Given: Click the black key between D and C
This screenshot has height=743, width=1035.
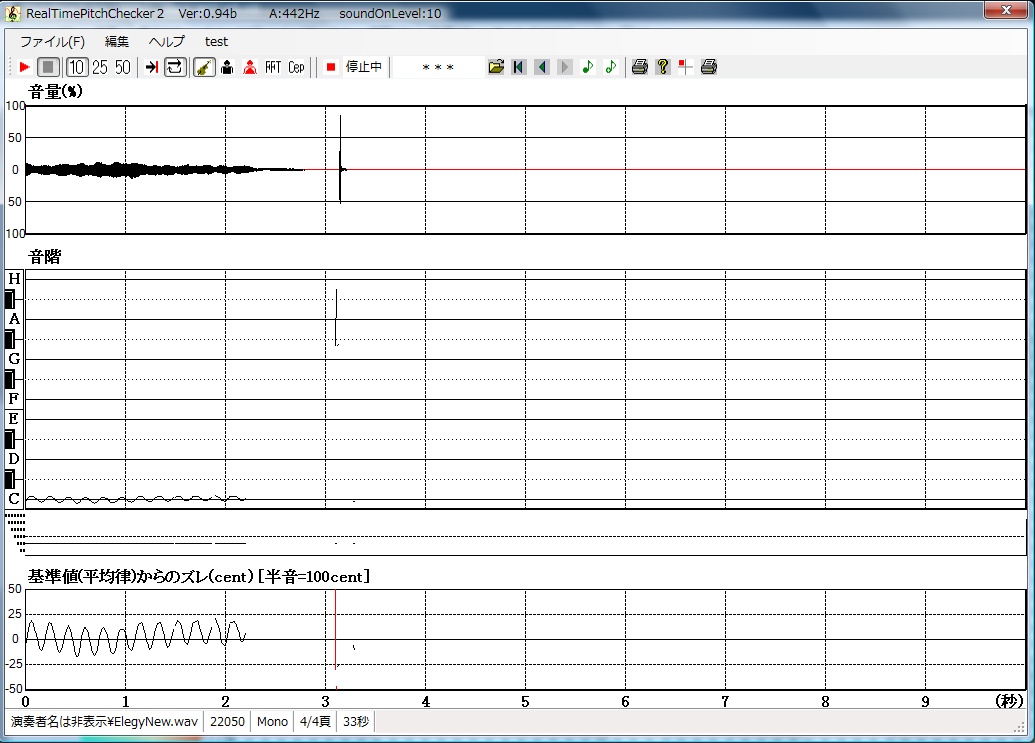Looking at the screenshot, I should (x=10, y=479).
